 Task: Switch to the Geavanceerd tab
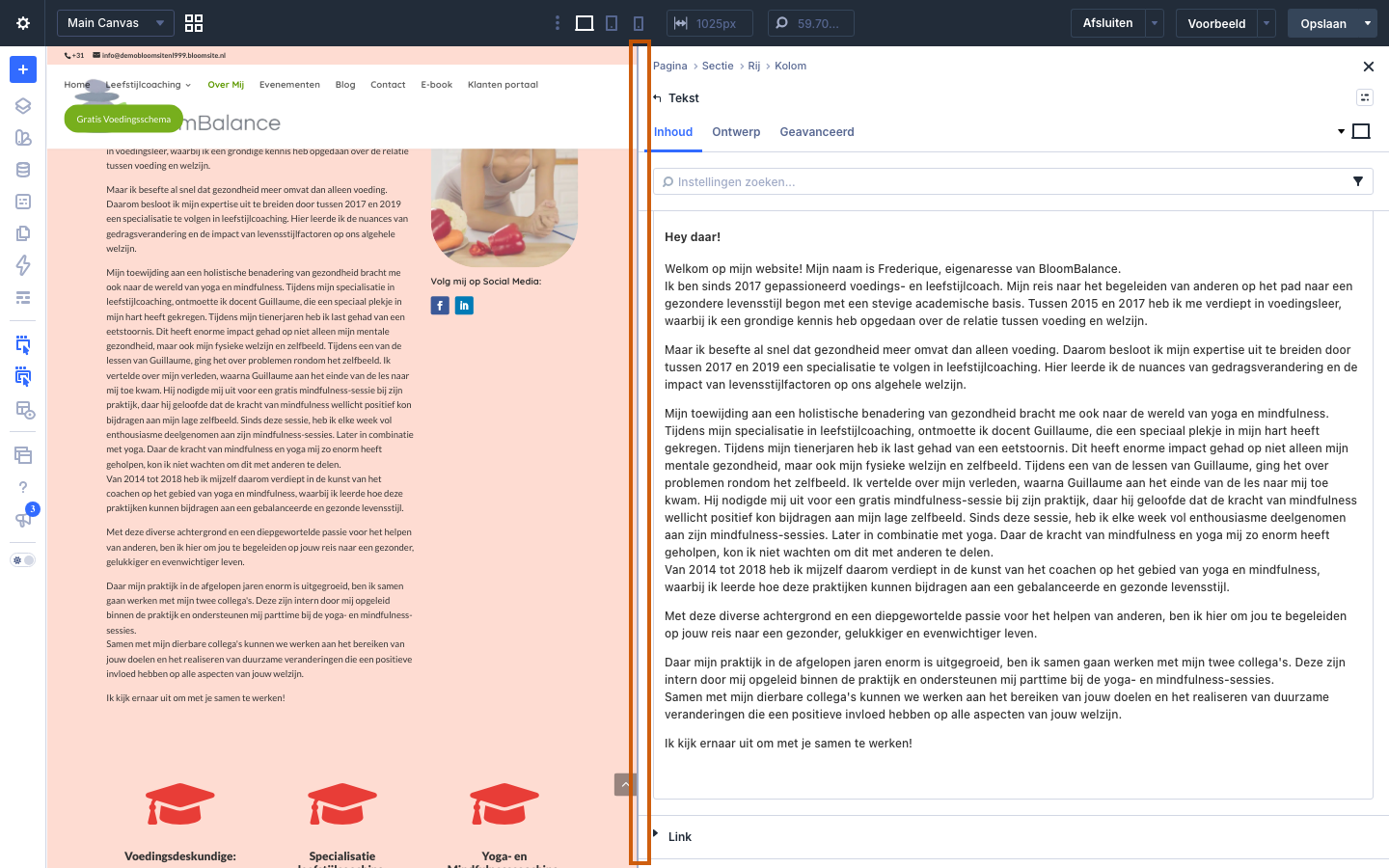point(817,132)
